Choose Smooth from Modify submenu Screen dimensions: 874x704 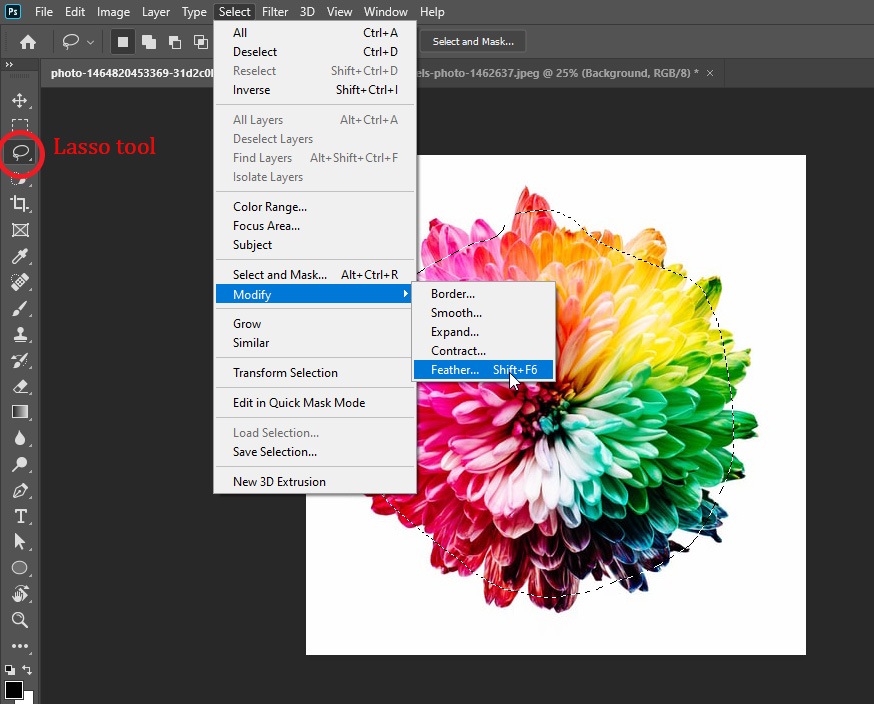tap(483, 313)
